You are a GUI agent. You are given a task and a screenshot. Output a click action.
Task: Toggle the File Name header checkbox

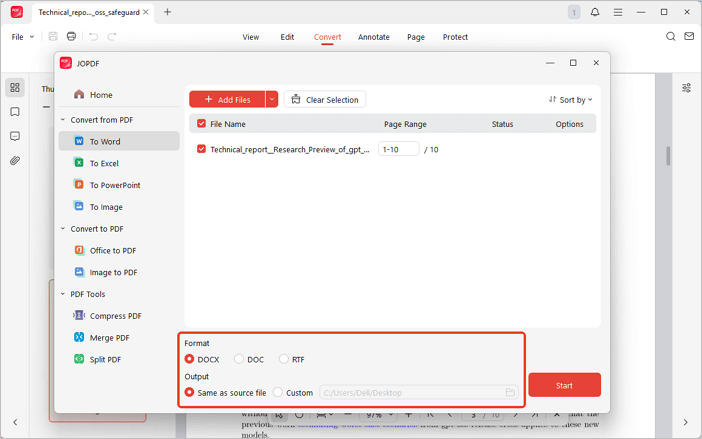(x=201, y=124)
